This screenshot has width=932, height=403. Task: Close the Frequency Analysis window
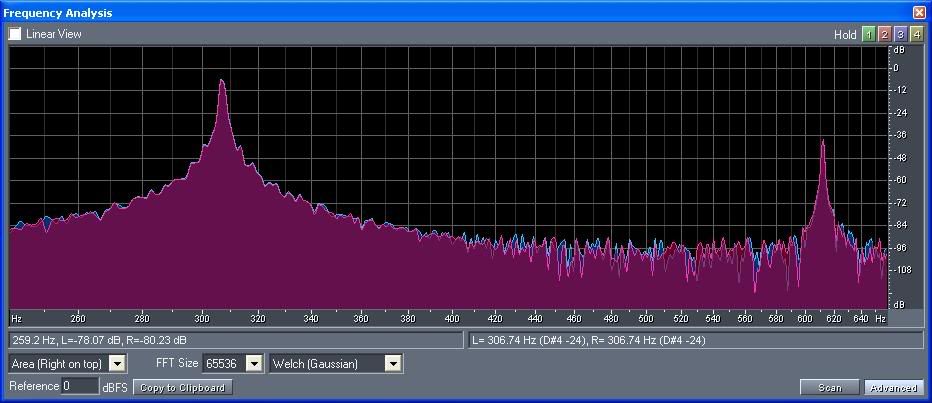(x=919, y=12)
